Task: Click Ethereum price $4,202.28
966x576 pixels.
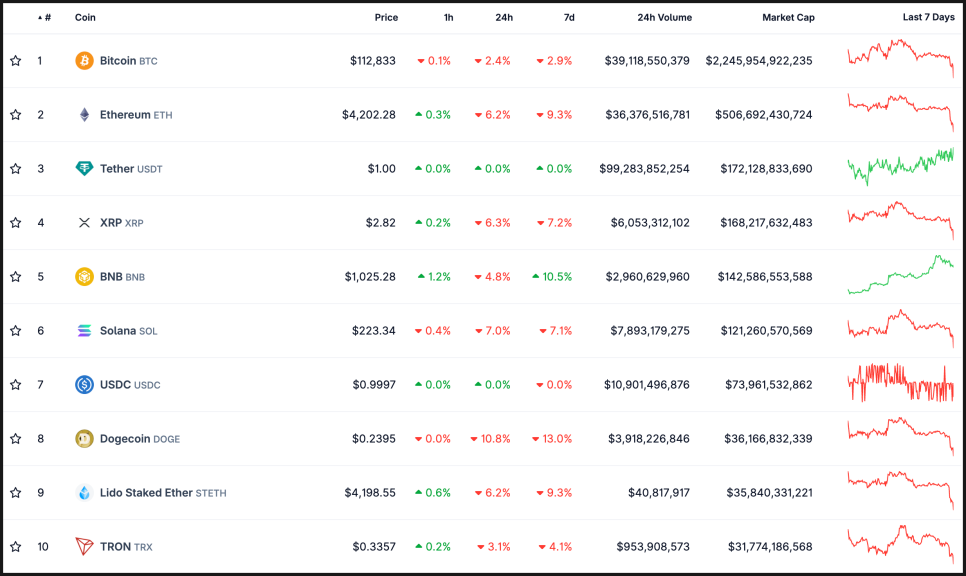Action: point(369,115)
